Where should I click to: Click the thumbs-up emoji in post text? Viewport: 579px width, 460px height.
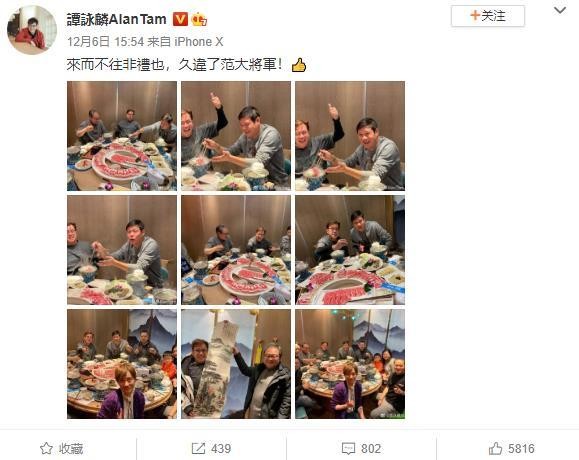point(299,65)
